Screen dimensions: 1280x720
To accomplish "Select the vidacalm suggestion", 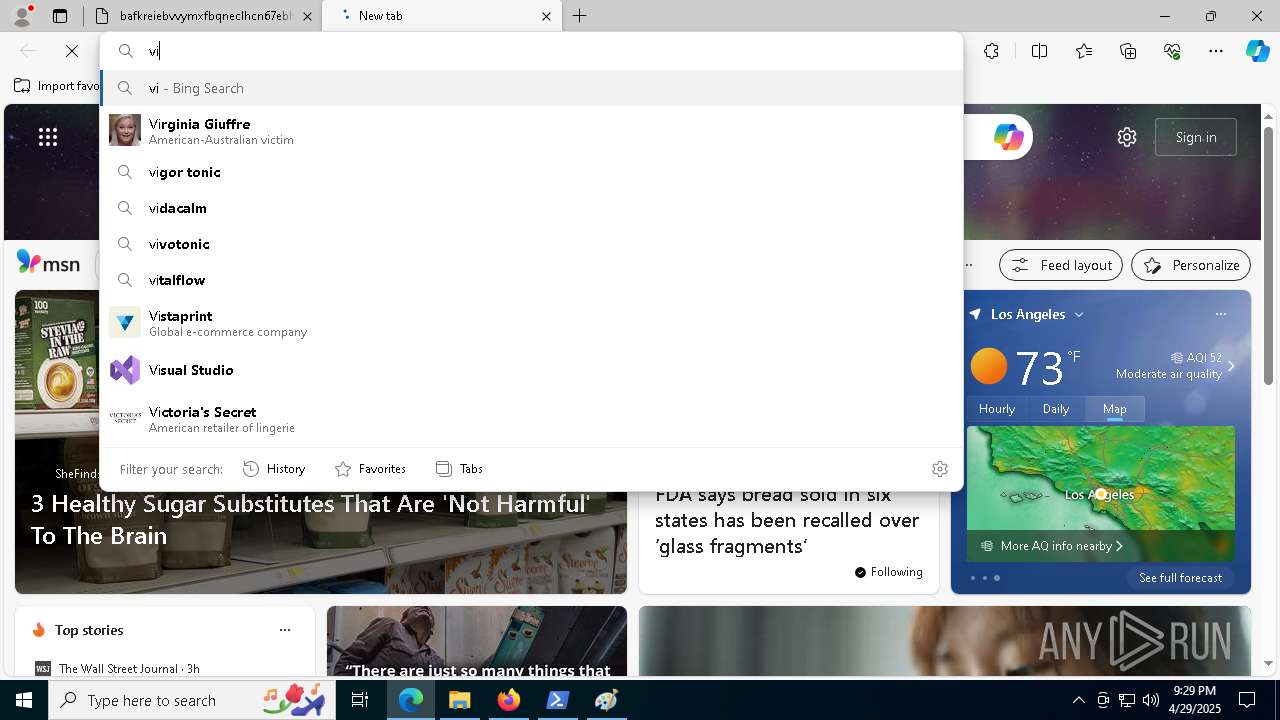I will (531, 208).
